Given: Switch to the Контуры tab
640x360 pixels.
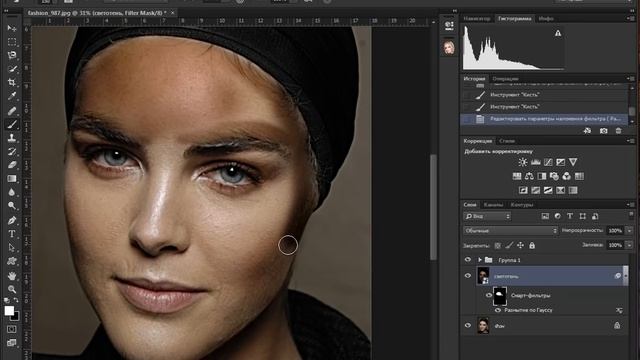Looking at the screenshot, I should tap(522, 205).
